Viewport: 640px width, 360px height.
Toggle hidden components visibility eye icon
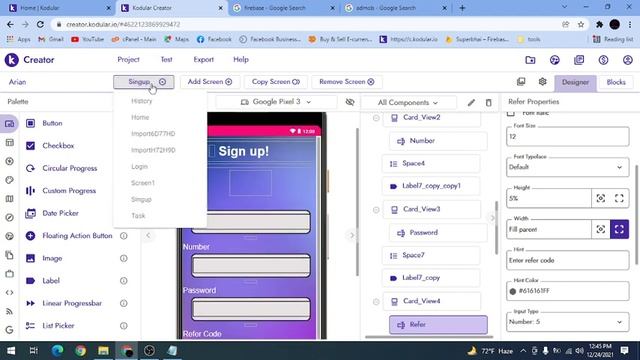(x=350, y=102)
